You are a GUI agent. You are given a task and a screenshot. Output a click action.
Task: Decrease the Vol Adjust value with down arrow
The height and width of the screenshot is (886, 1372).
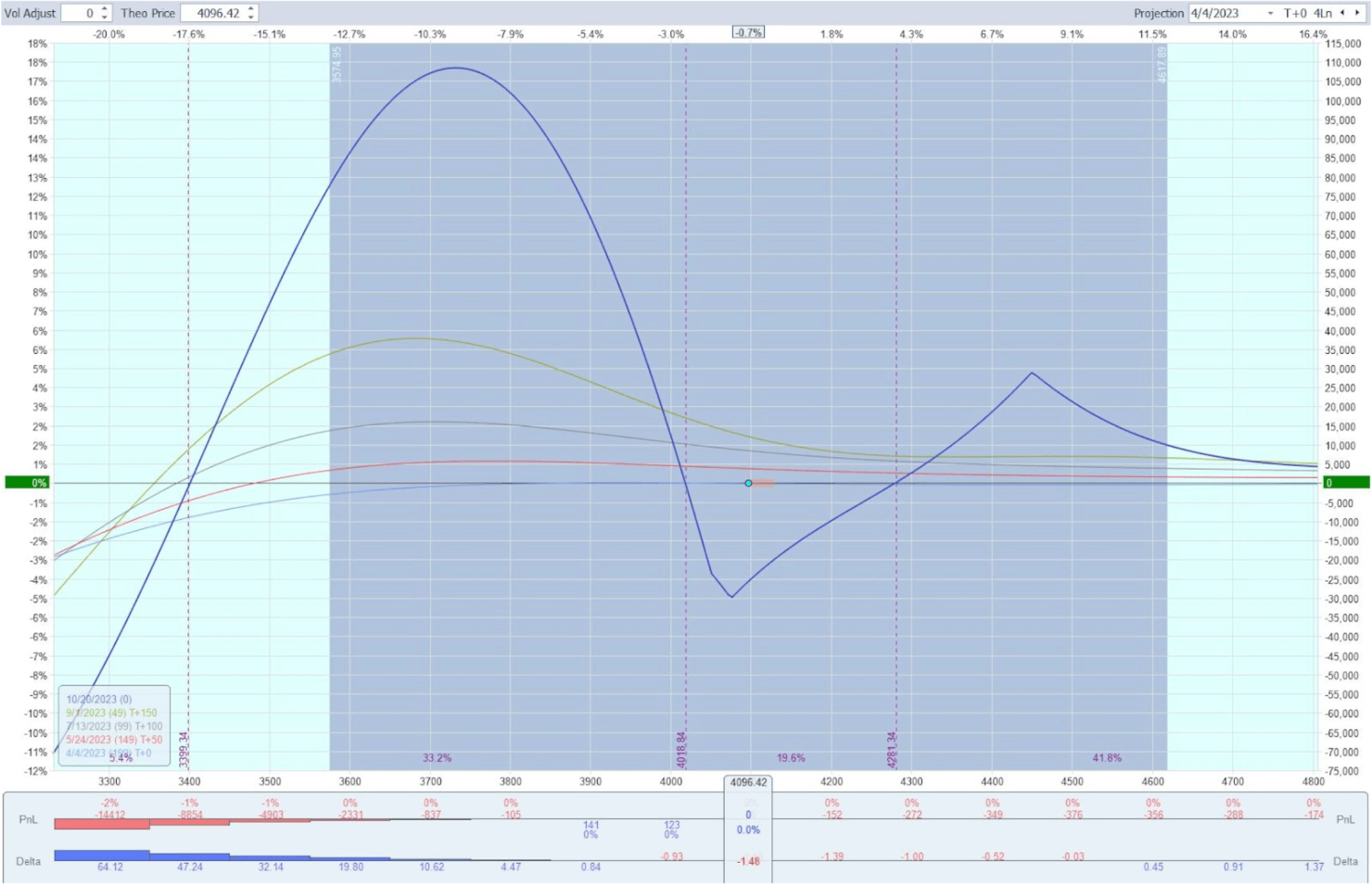(104, 18)
